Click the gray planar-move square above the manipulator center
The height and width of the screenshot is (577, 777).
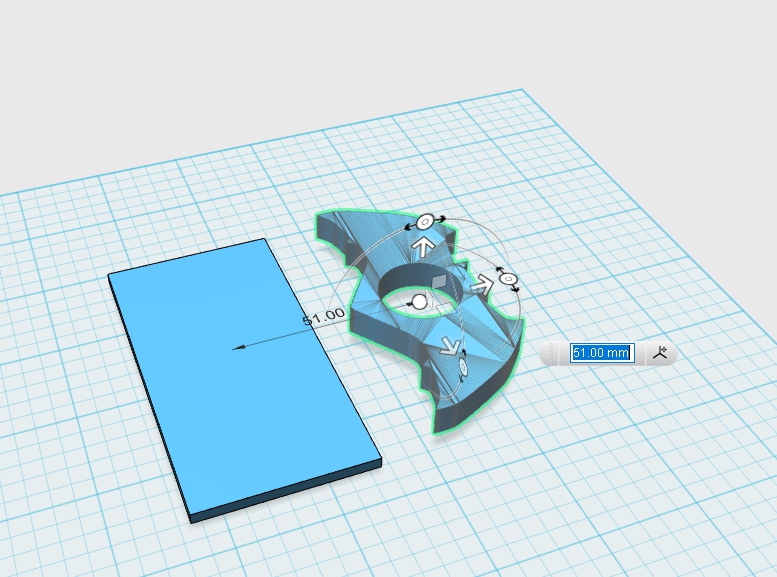(x=439, y=282)
